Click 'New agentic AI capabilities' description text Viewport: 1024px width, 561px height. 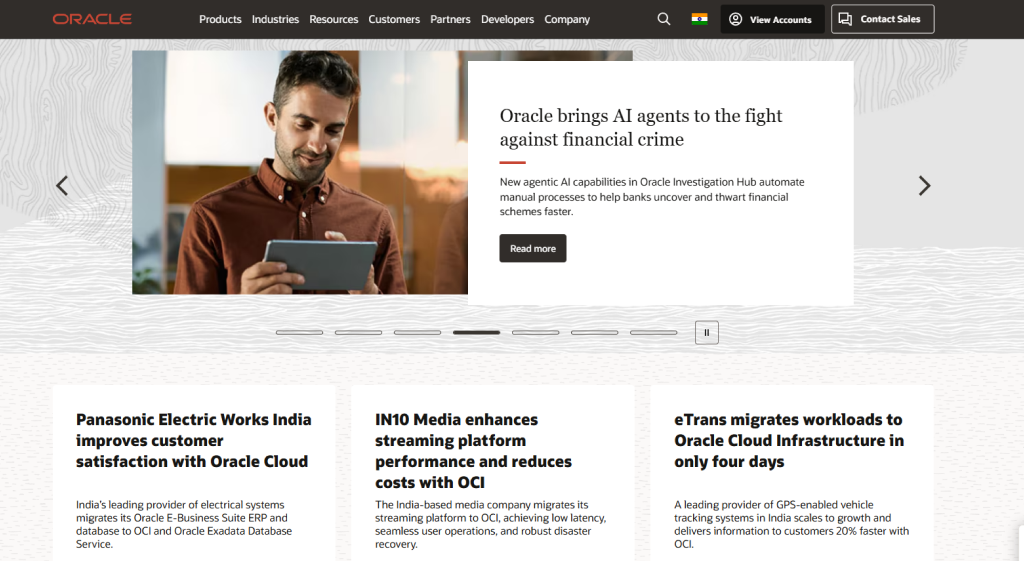click(652, 197)
